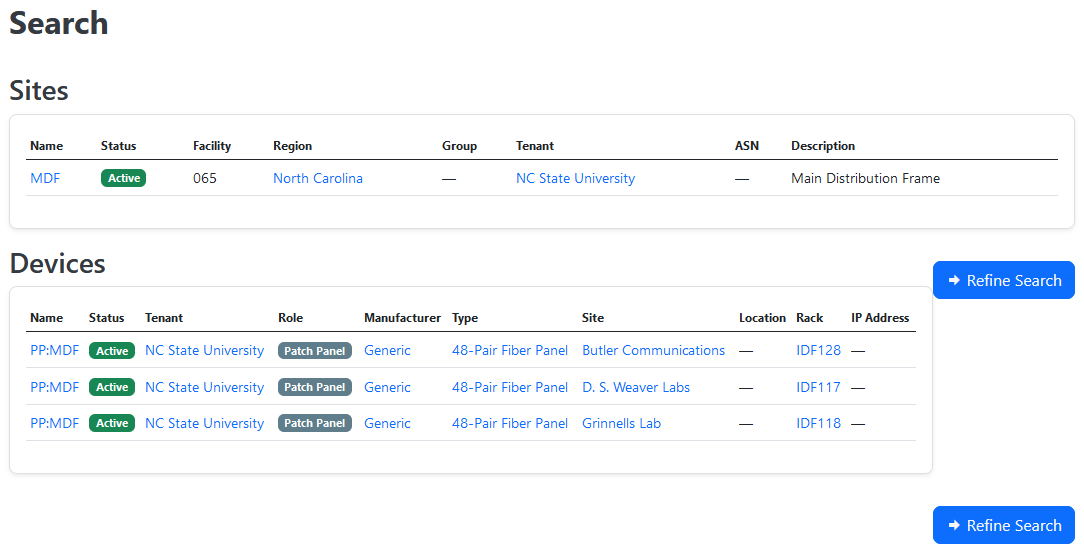Click the D. S. Weaver Labs link
Image resolution: width=1084 pixels, height=552 pixels.
tap(636, 387)
